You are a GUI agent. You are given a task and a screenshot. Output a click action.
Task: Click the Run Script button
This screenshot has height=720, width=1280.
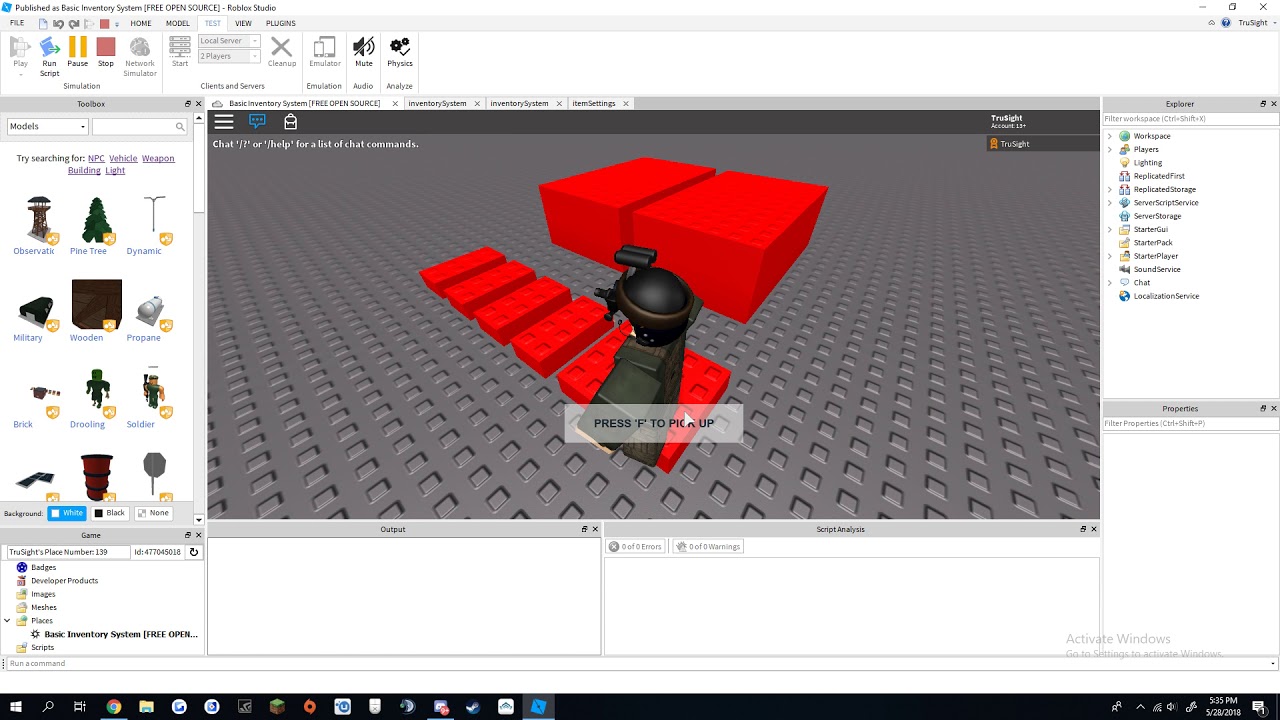49,56
